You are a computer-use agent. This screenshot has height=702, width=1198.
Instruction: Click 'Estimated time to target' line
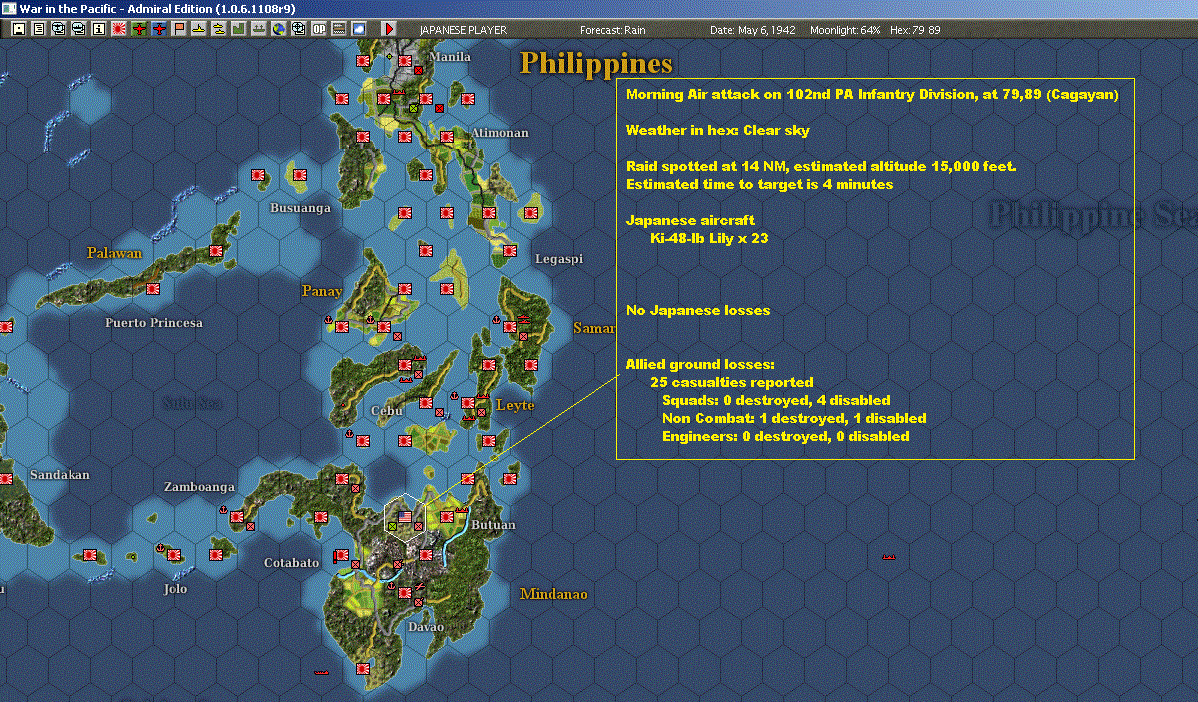click(759, 184)
